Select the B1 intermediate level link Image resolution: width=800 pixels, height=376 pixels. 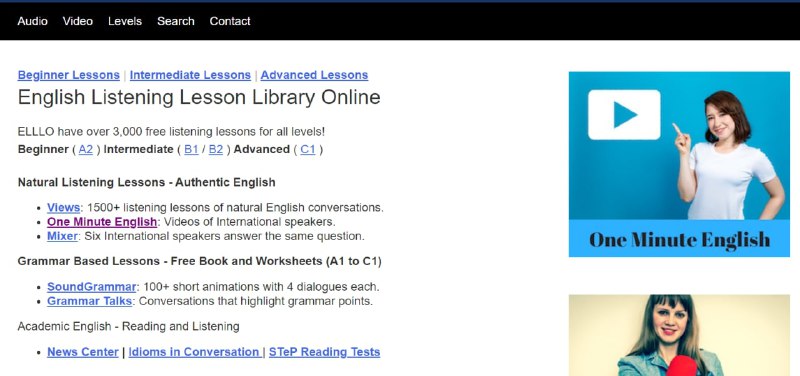coord(191,149)
